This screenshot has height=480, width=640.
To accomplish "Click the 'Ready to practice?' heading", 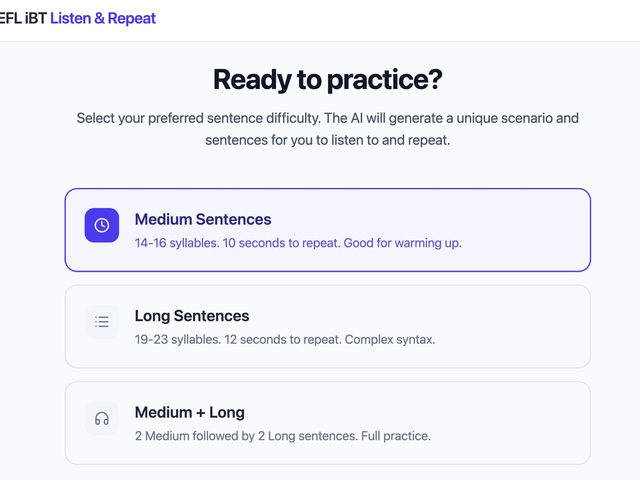I will [328, 79].
